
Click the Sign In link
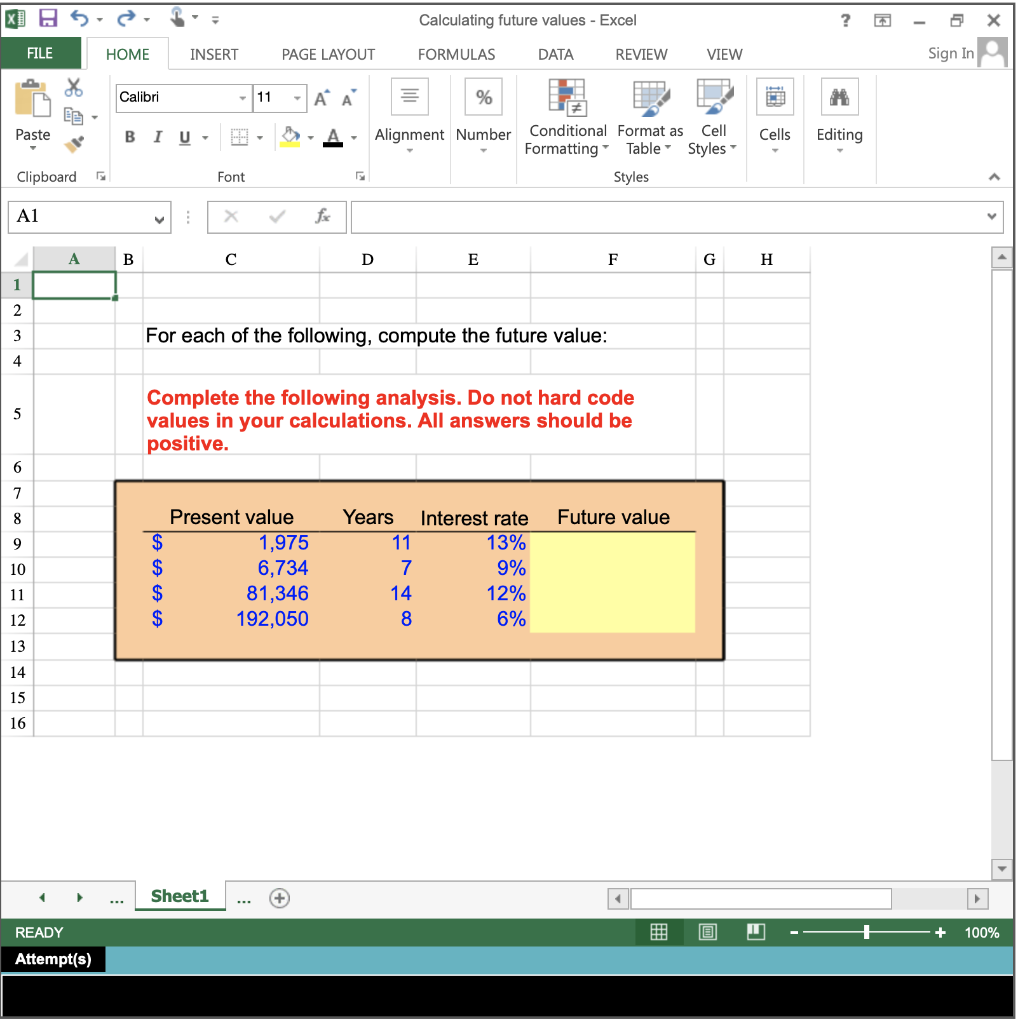(x=949, y=53)
